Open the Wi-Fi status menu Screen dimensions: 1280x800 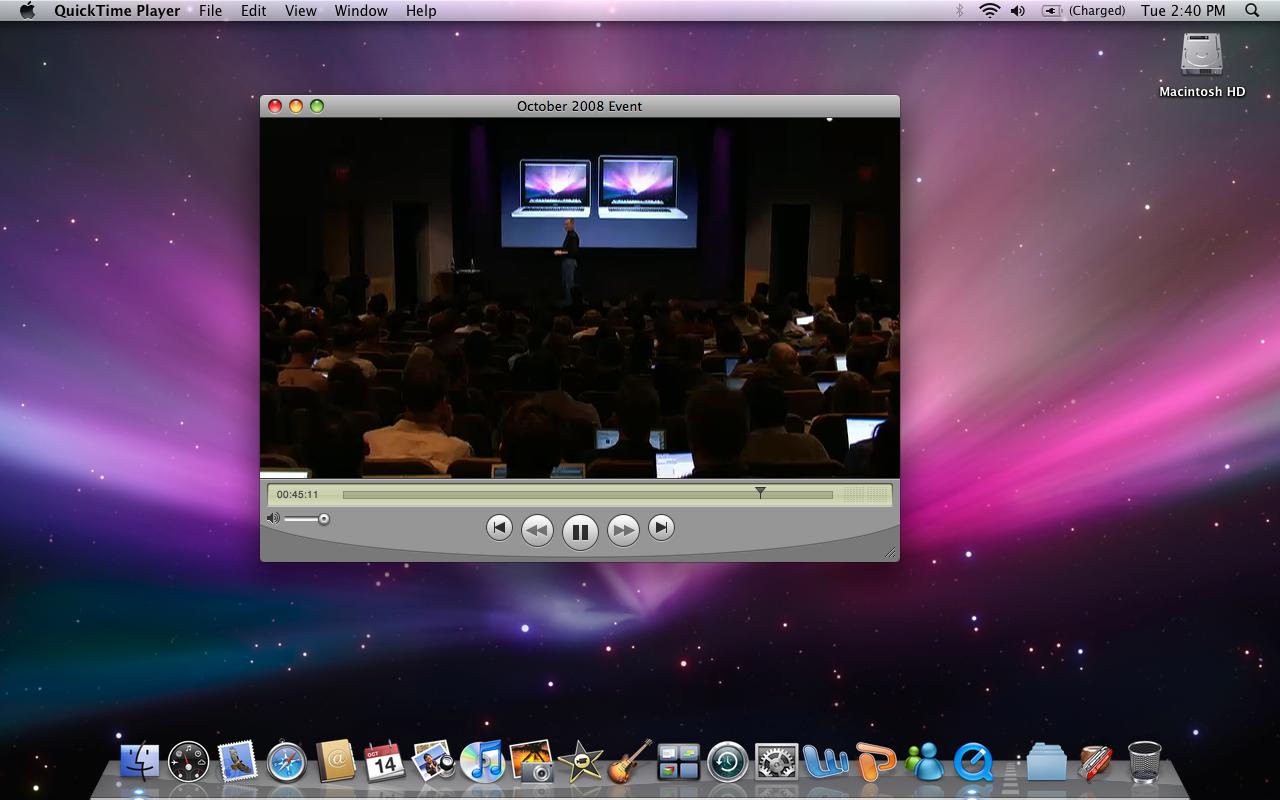tap(989, 11)
